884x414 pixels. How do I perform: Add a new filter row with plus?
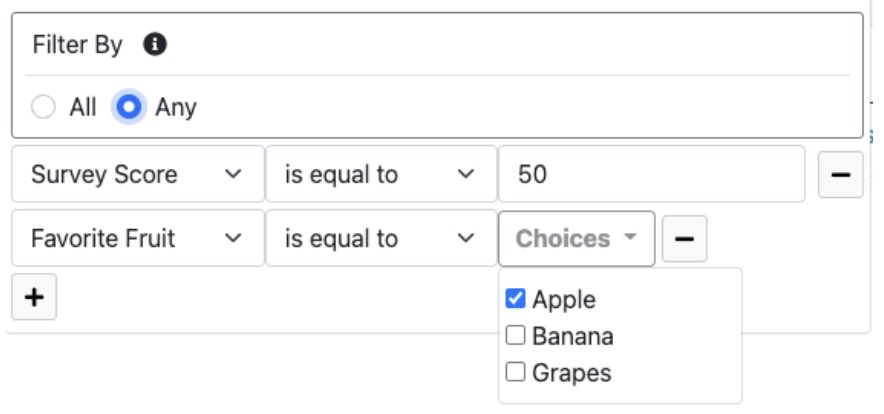click(x=34, y=298)
